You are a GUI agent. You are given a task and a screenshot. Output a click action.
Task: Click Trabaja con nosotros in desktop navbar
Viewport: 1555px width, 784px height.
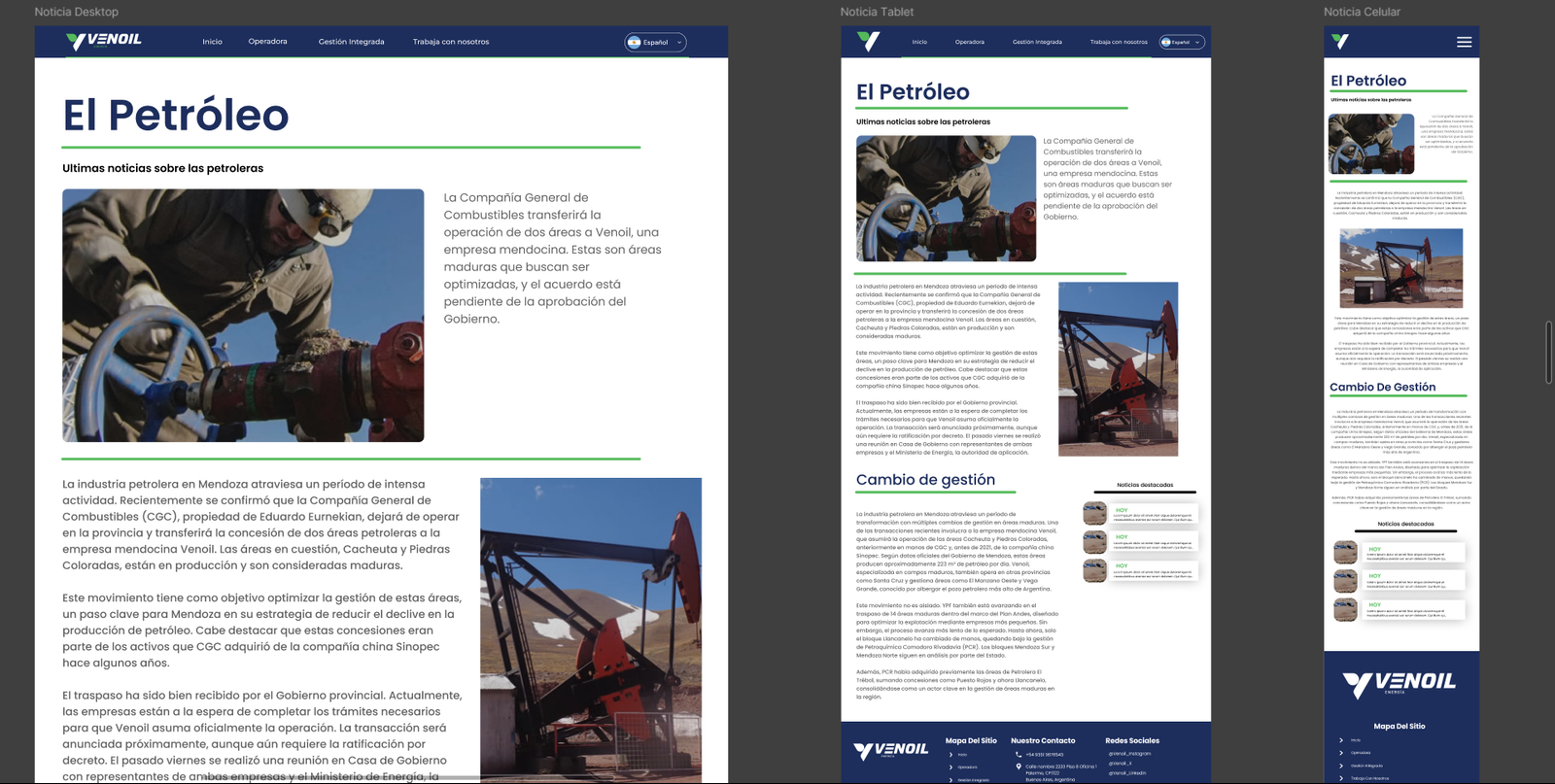(451, 42)
